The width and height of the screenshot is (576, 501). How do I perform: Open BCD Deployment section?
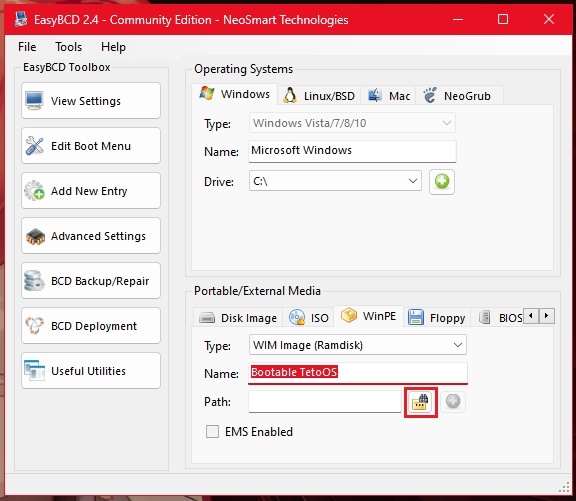point(91,326)
